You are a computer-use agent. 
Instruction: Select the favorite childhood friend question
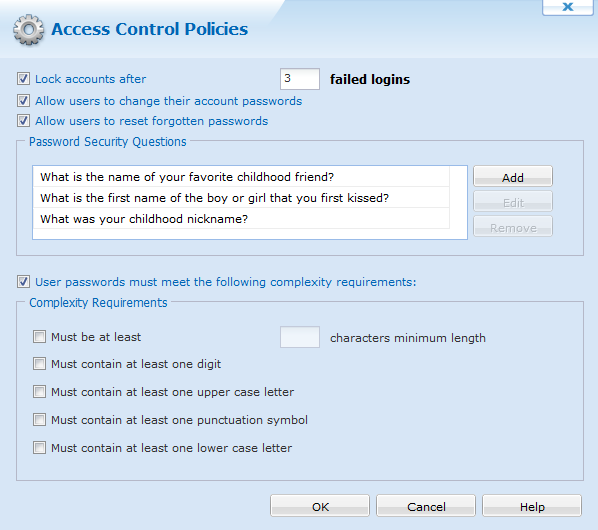241,177
